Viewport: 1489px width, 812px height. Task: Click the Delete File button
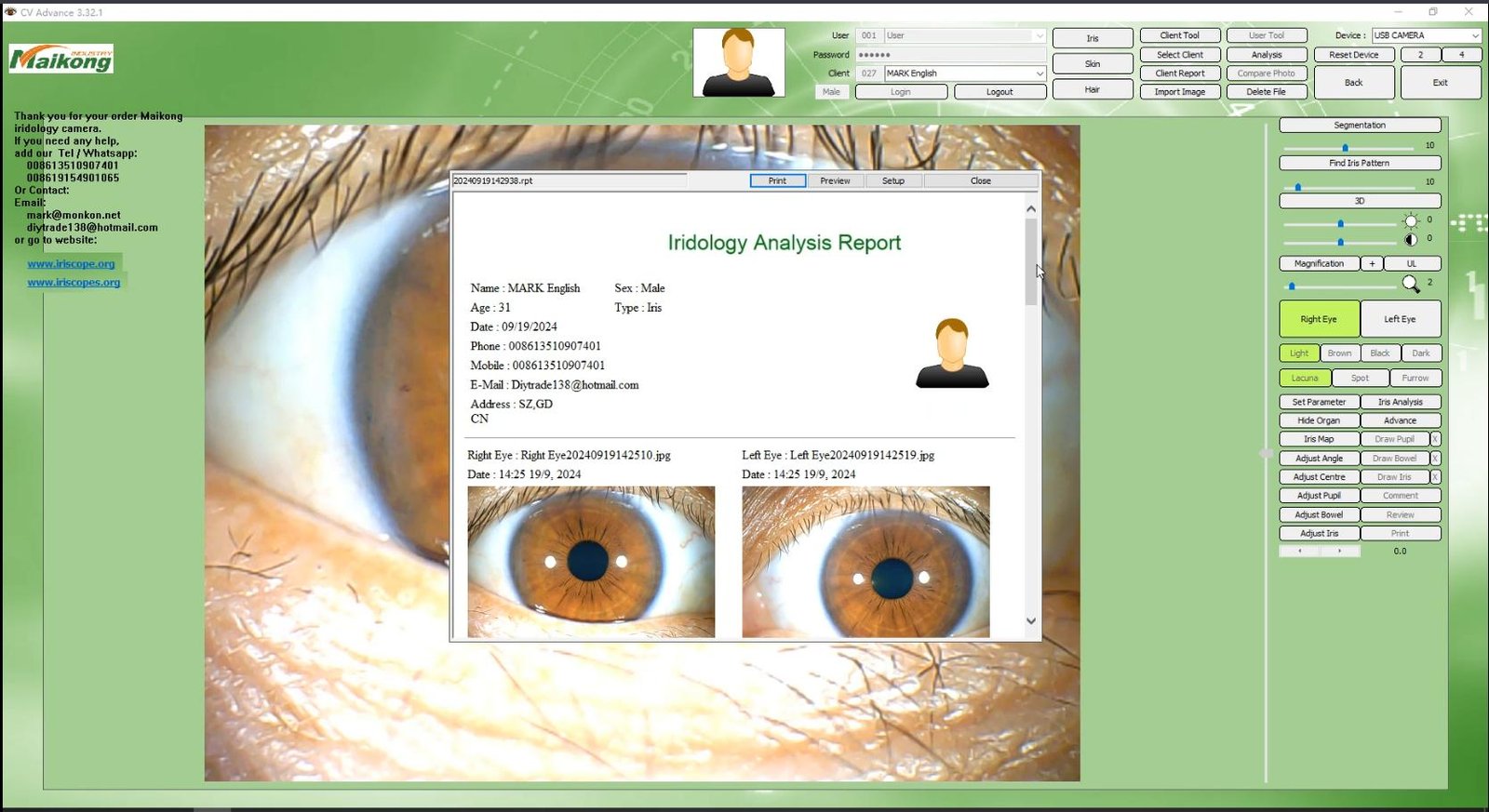(x=1267, y=92)
